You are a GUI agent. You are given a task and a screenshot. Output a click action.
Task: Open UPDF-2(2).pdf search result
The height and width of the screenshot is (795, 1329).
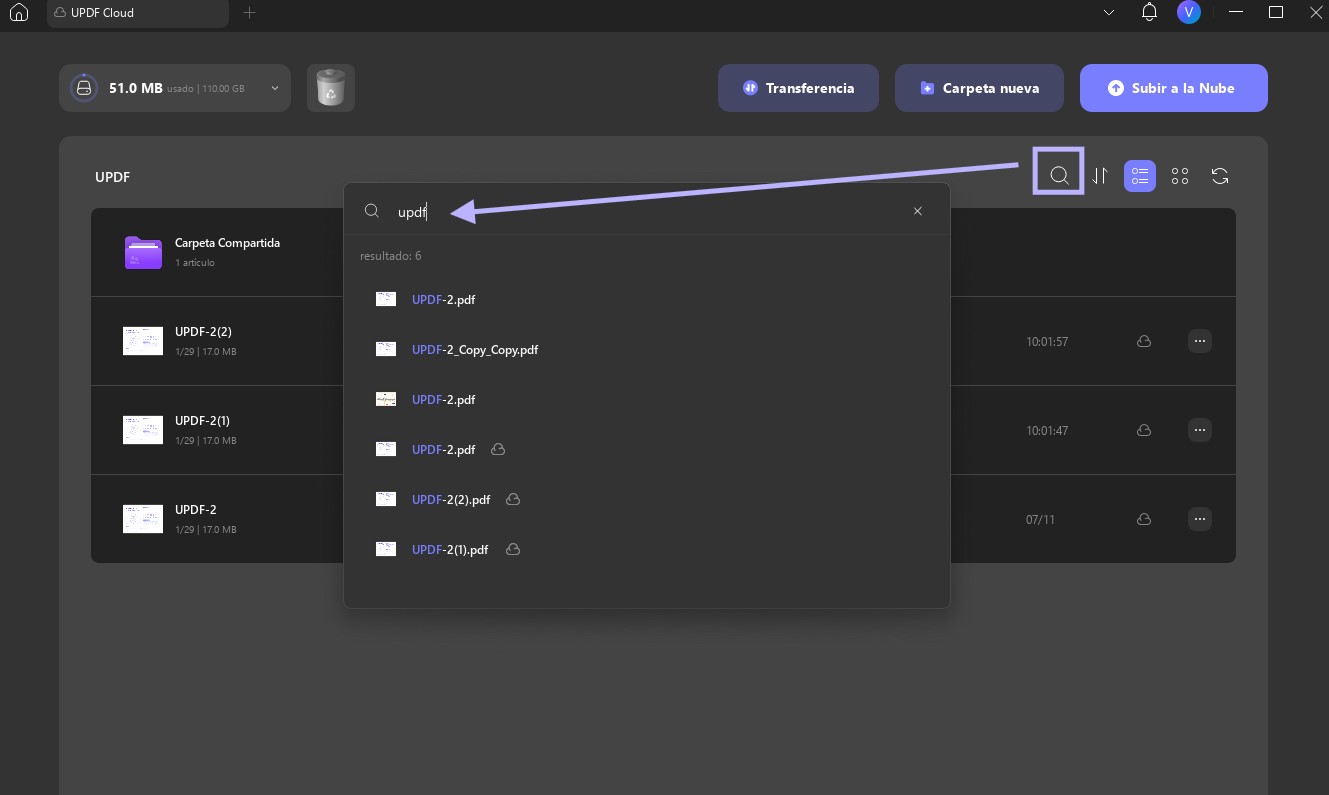(x=451, y=499)
